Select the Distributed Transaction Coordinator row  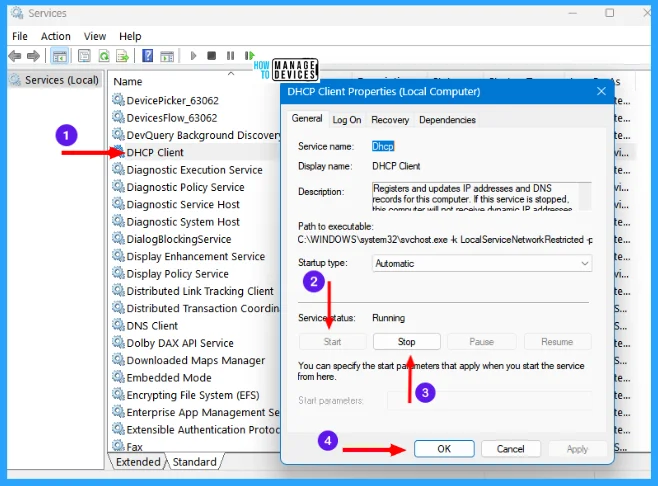[x=194, y=308]
